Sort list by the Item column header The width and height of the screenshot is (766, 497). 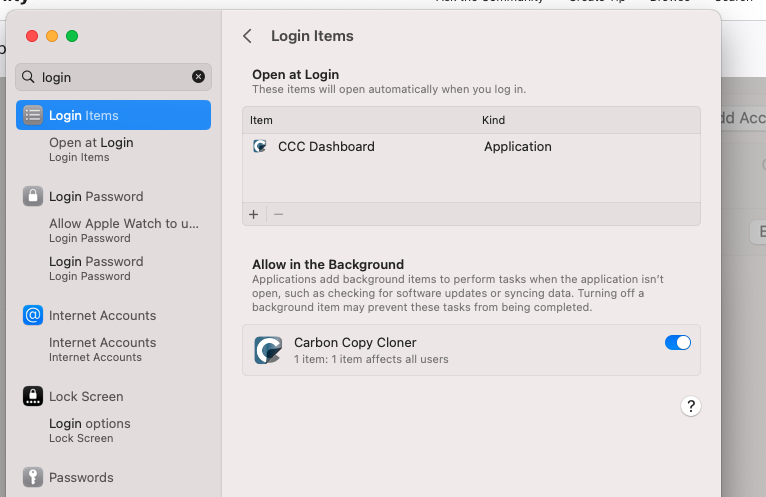coord(261,120)
